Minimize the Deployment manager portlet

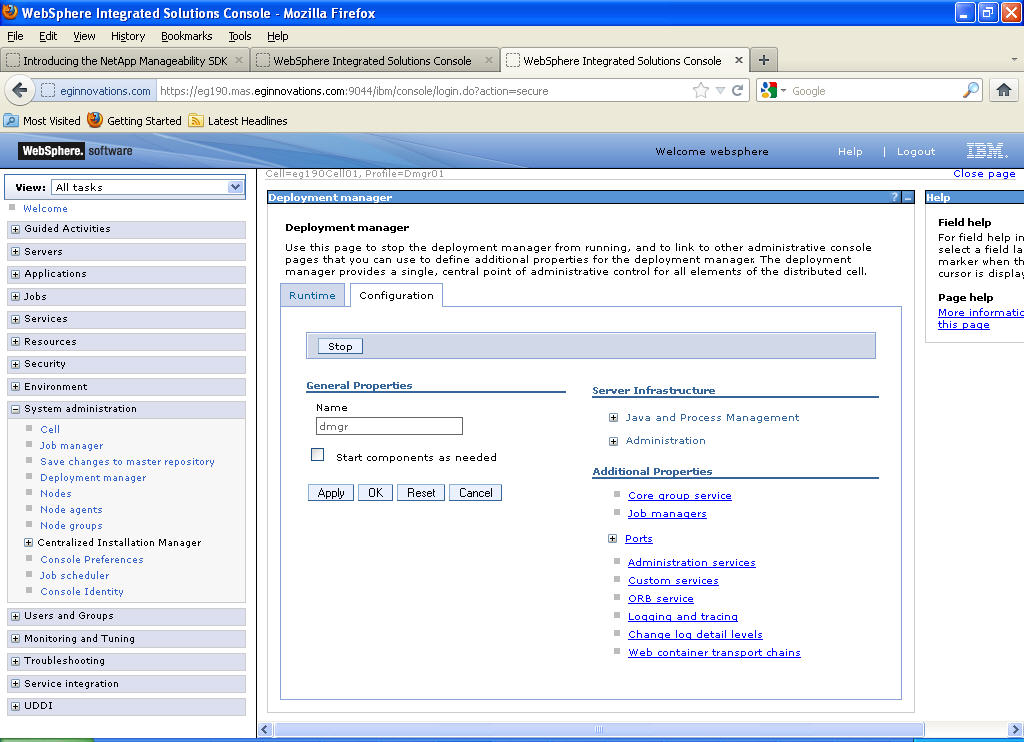[907, 197]
